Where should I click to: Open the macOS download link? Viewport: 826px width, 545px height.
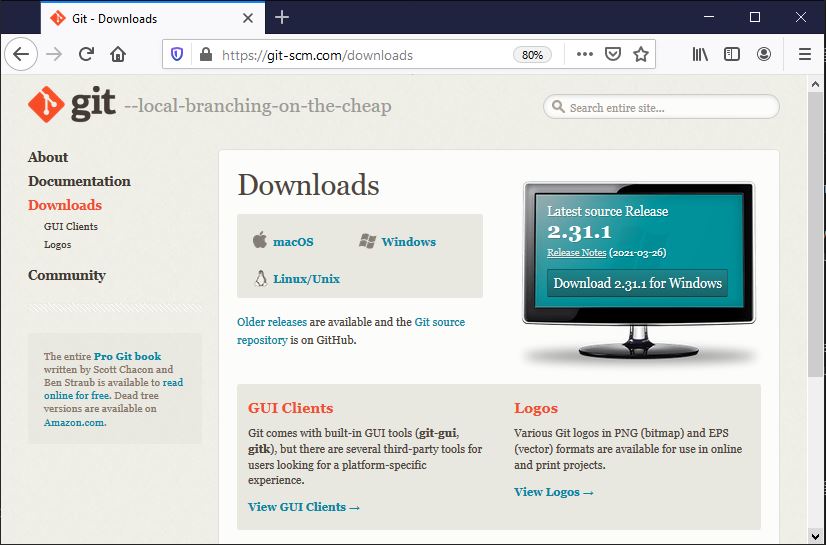(x=293, y=242)
